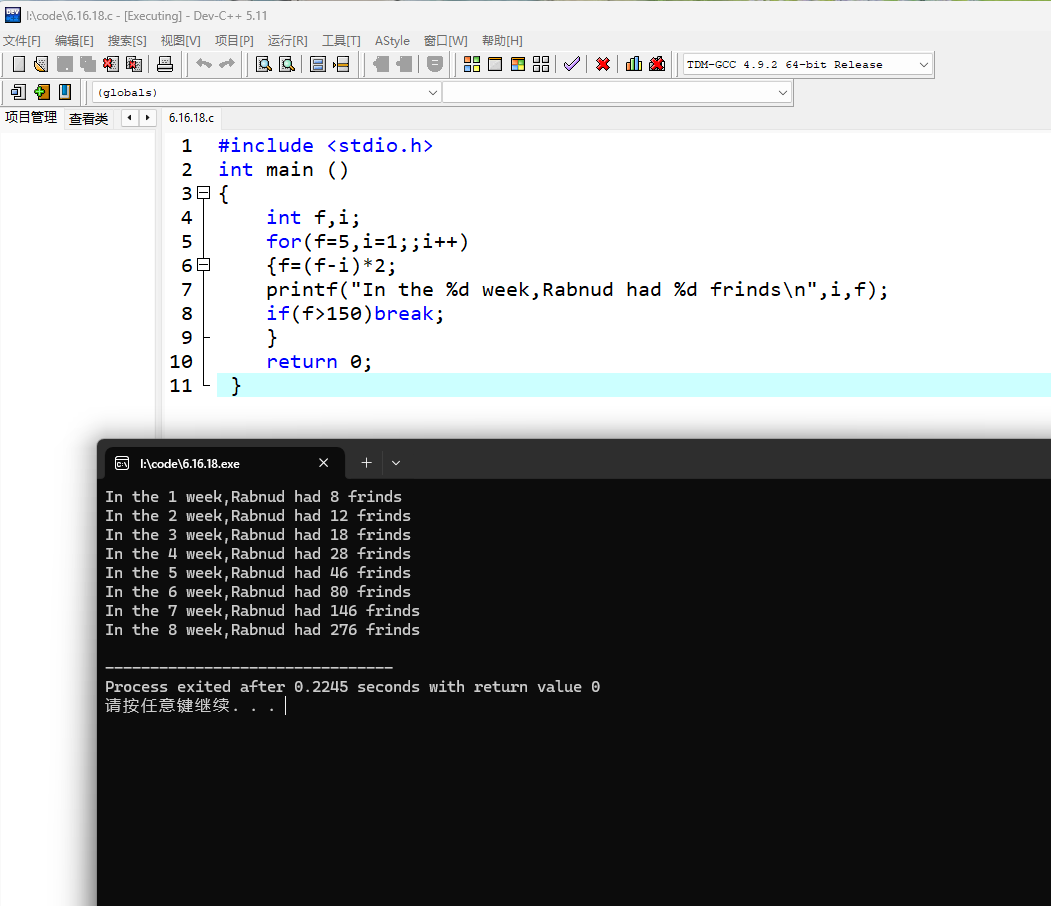The height and width of the screenshot is (906, 1051).
Task: Click the Goto Function icon
Action: coord(318,64)
